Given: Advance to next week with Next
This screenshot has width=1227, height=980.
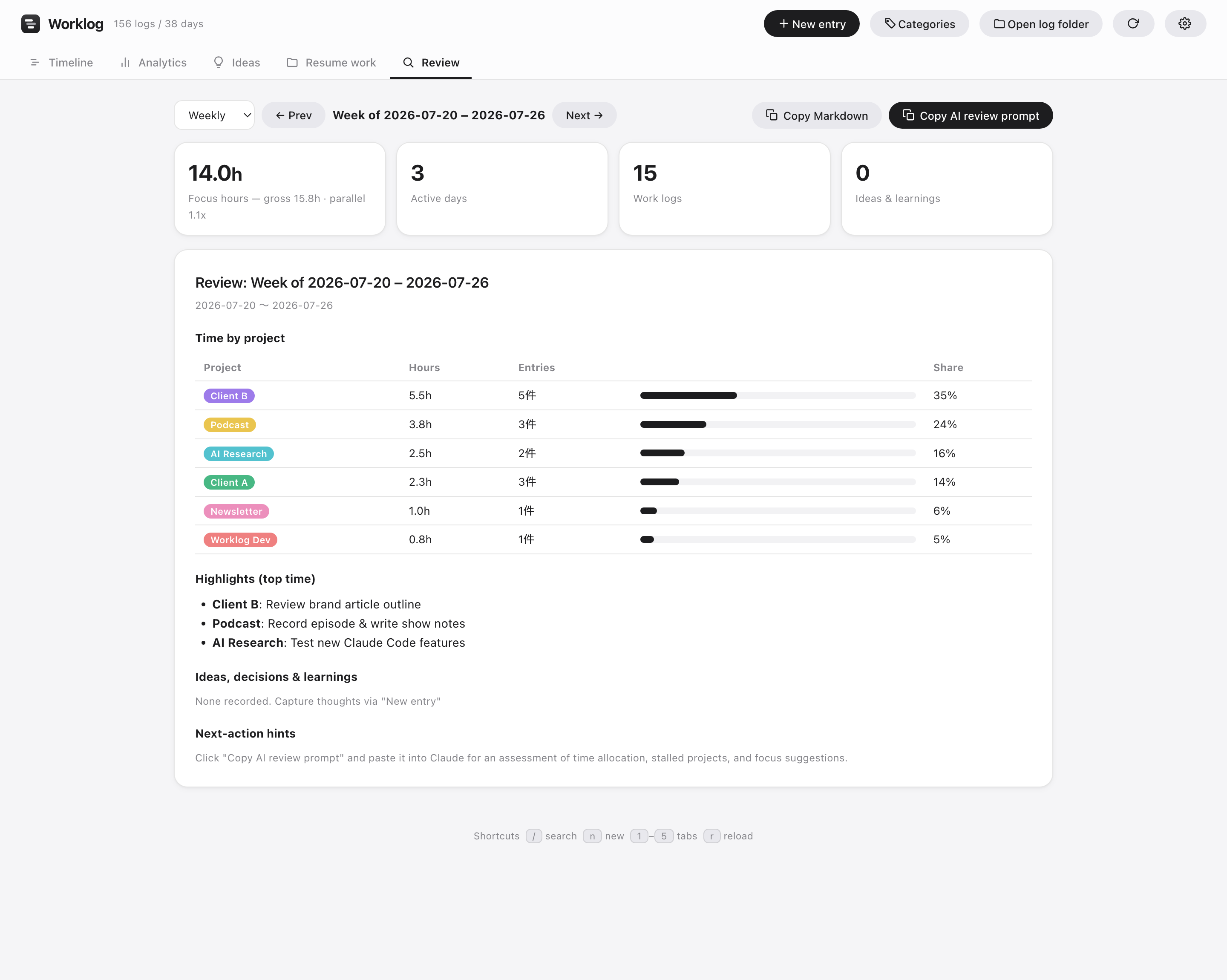Looking at the screenshot, I should click(584, 115).
